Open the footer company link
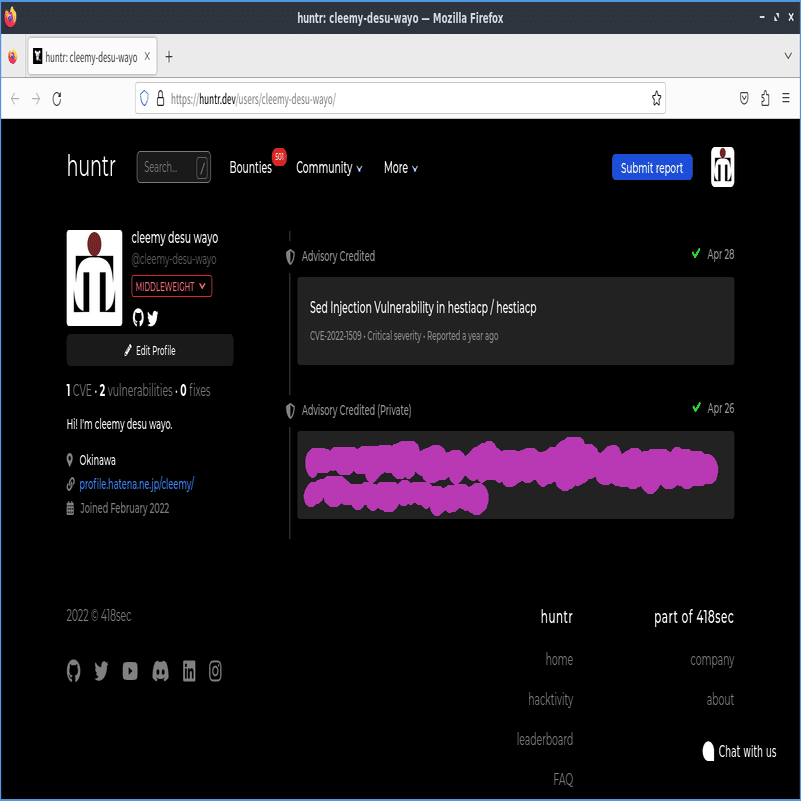This screenshot has width=801, height=801. [x=712, y=660]
